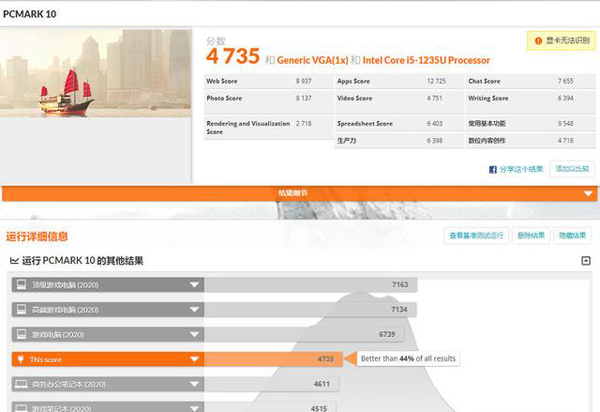Click the computer icon on the 7134 row

coord(20,310)
